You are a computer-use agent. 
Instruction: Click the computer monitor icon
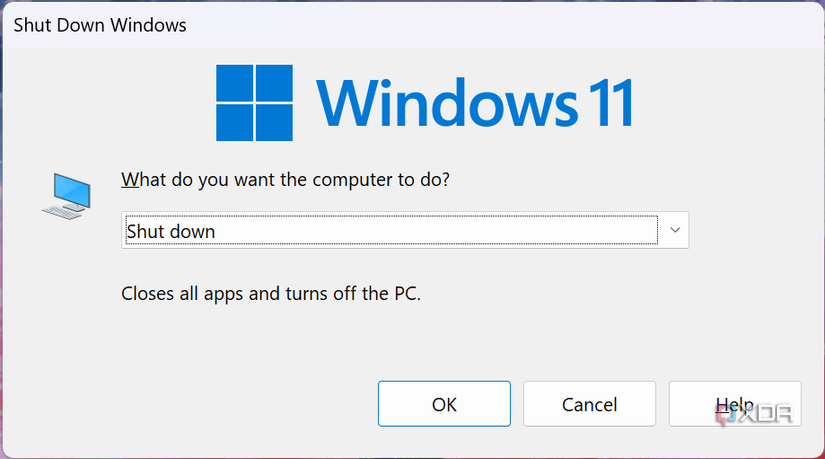pyautogui.click(x=68, y=193)
